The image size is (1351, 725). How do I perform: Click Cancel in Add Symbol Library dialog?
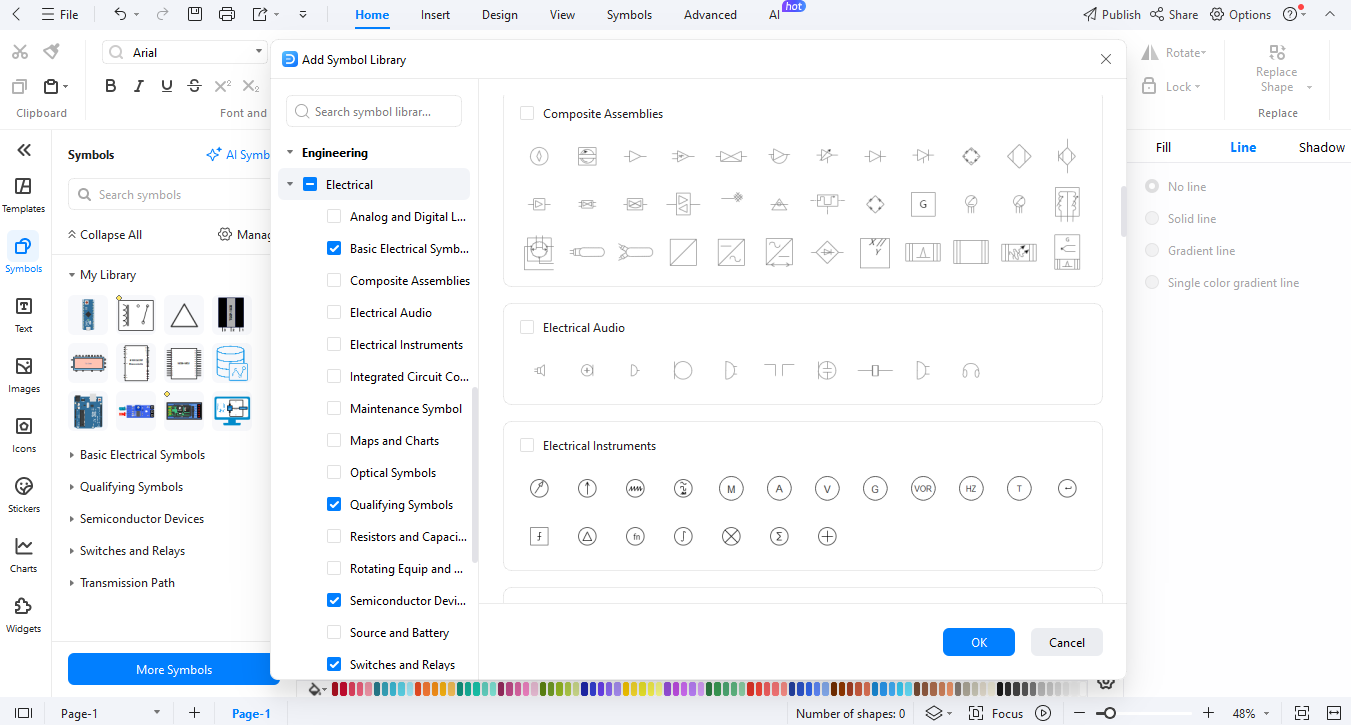(x=1066, y=642)
